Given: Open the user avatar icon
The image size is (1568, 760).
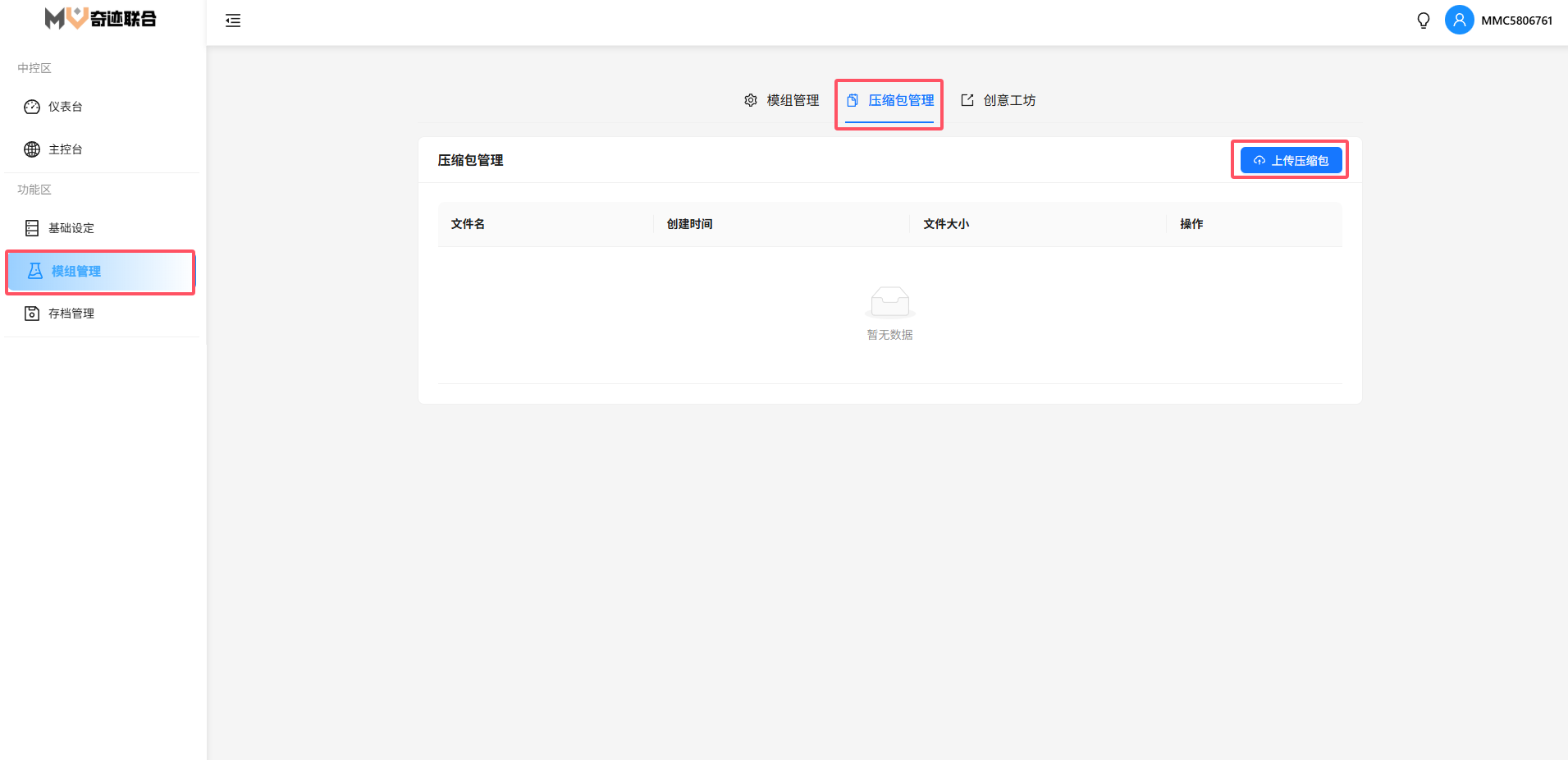Looking at the screenshot, I should point(1459,21).
